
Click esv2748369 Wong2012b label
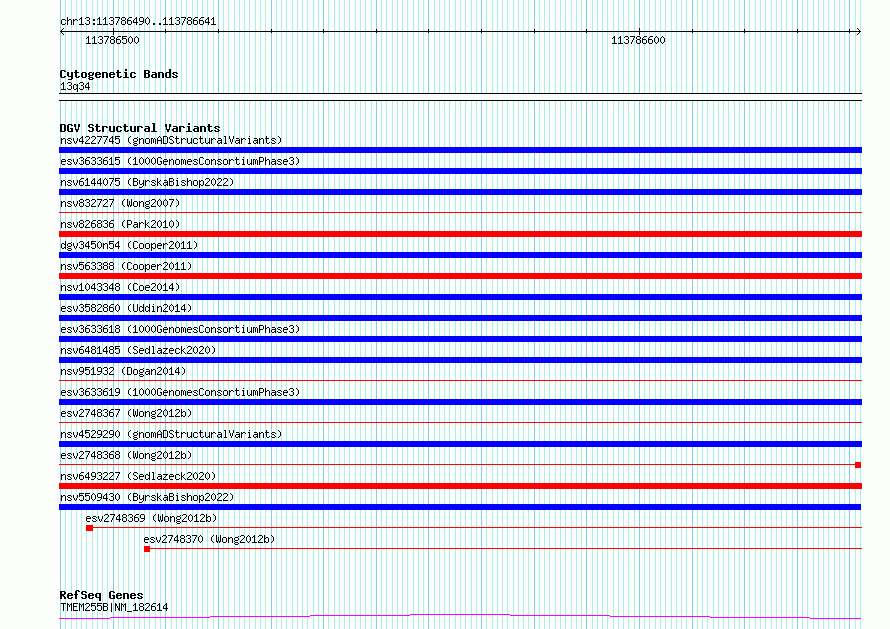pyautogui.click(x=152, y=518)
